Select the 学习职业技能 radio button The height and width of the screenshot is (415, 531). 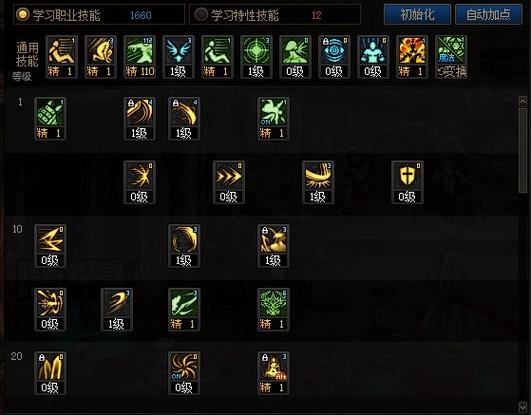pos(22,15)
